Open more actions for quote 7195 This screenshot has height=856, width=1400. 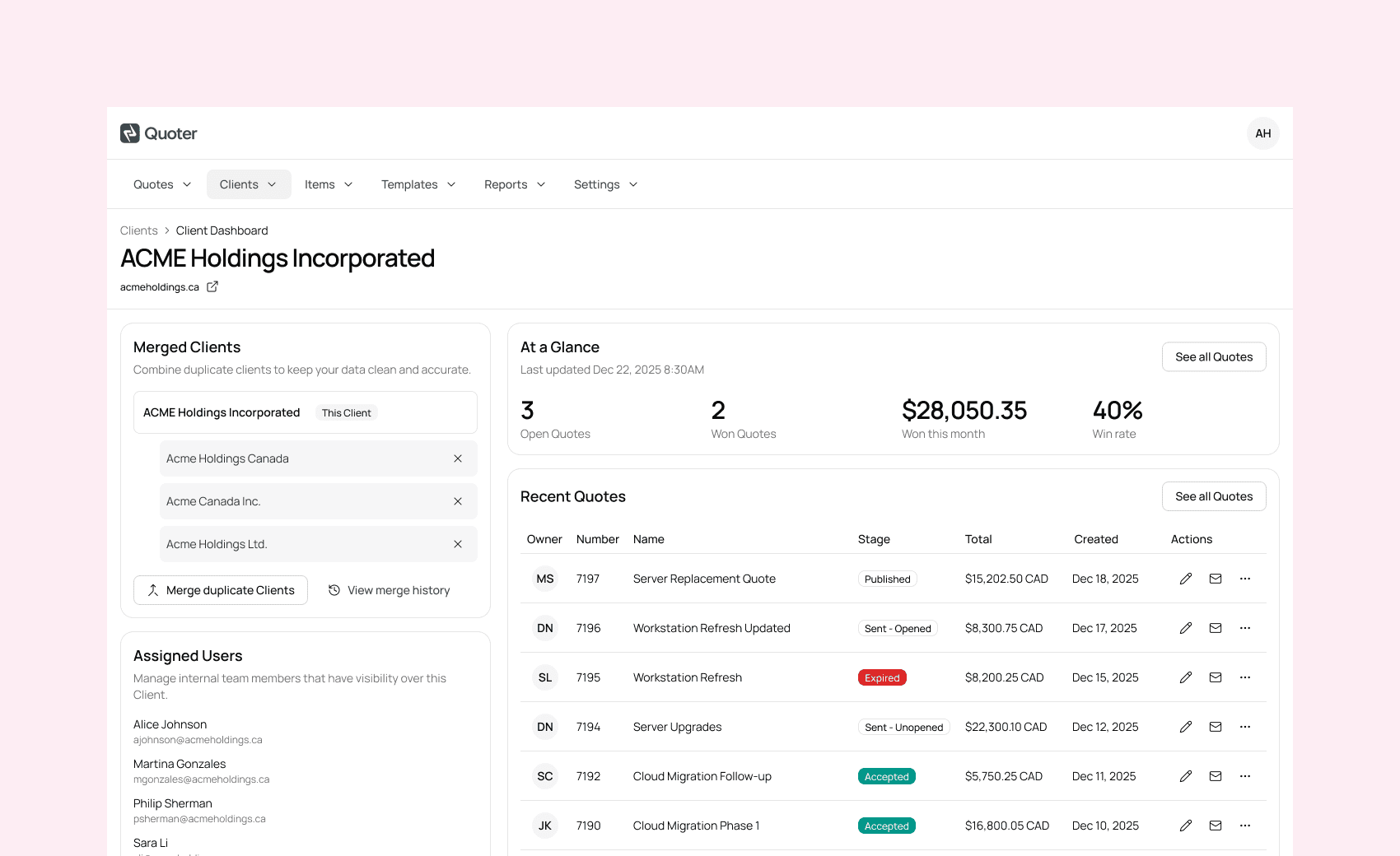pyautogui.click(x=1245, y=677)
